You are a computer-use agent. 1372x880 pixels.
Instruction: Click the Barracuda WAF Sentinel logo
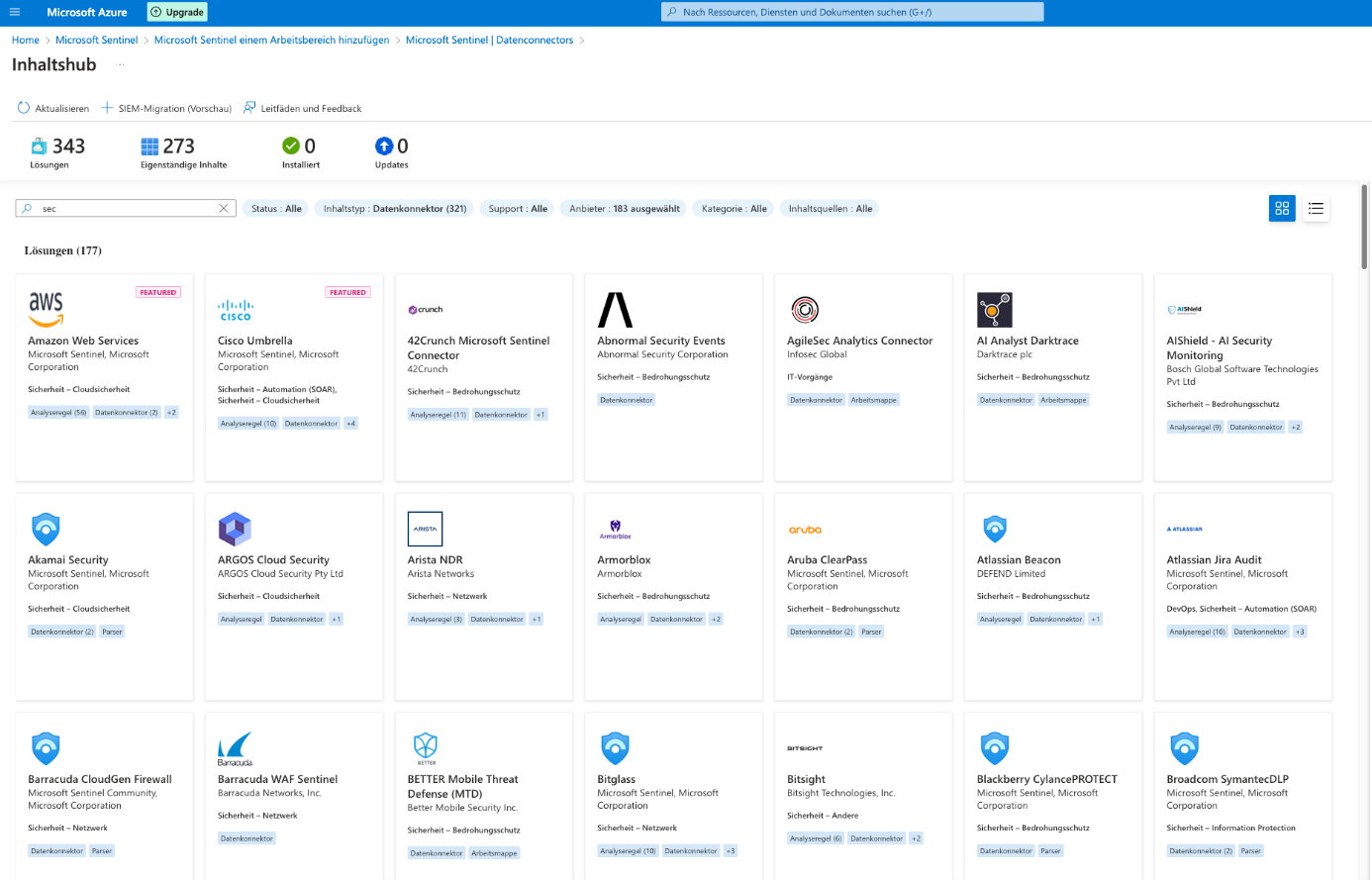click(x=236, y=748)
